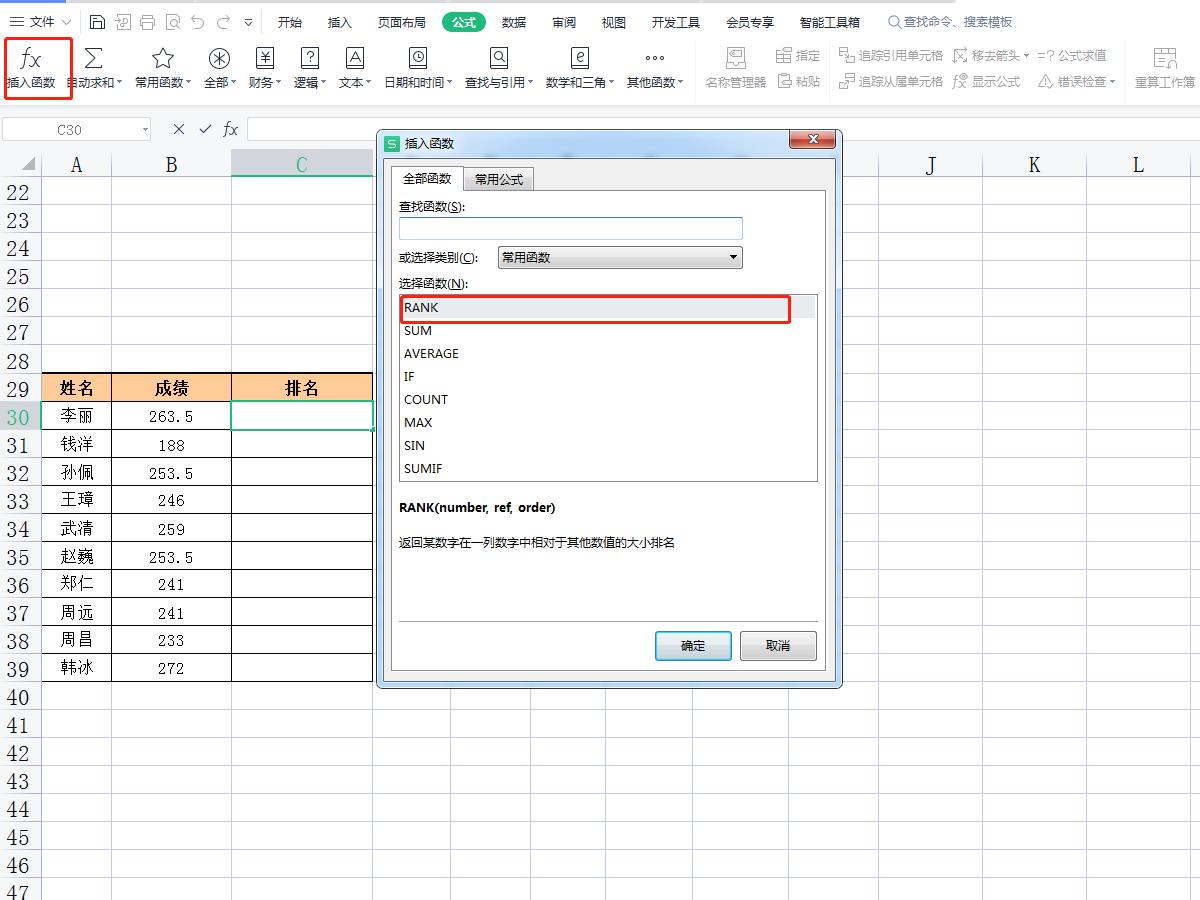Select the AVERAGE function in the list
The height and width of the screenshot is (900, 1200).
click(431, 353)
